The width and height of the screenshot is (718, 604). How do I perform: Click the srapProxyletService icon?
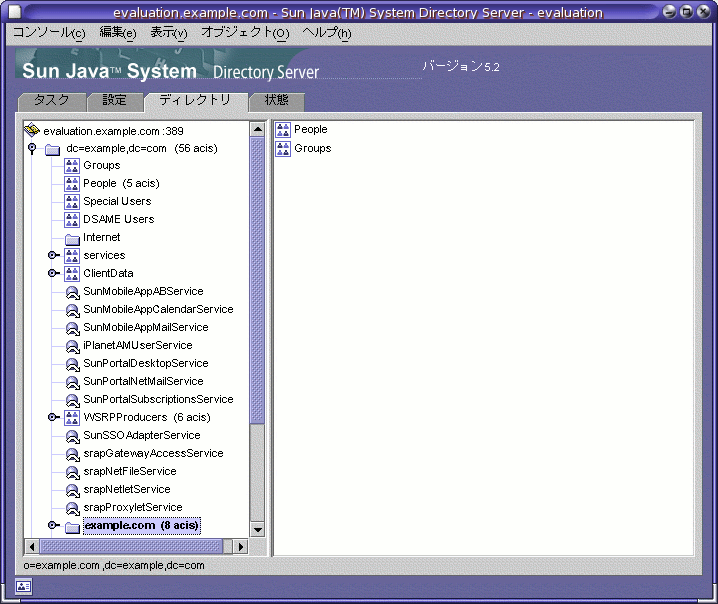point(72,508)
